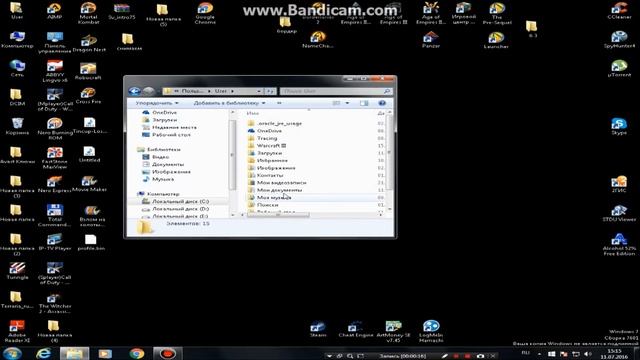Open the Mortal Kombat desktop shortcut
640x360 pixels.
88,13
